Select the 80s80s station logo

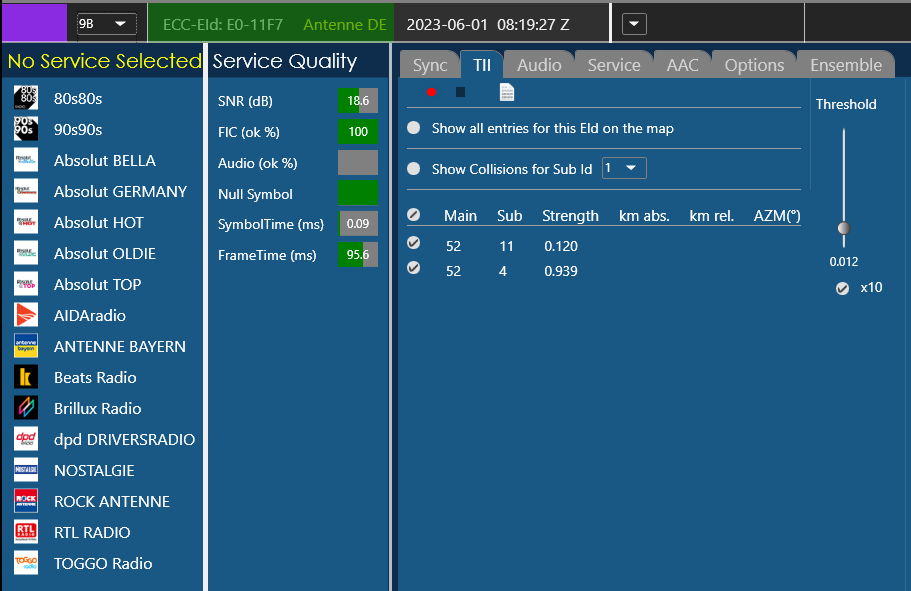click(26, 98)
